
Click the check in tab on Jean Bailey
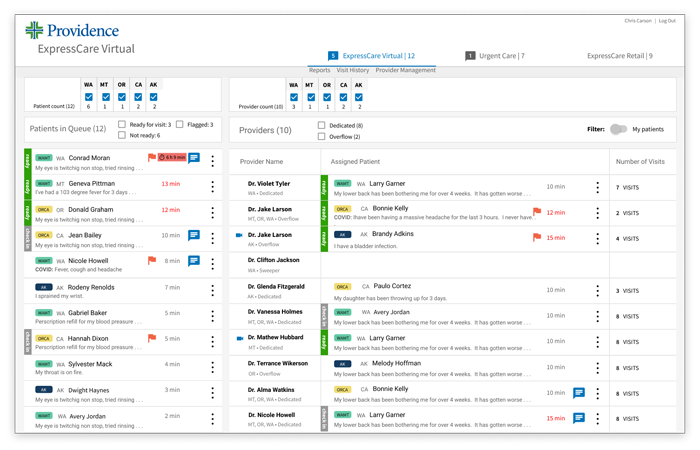click(x=28, y=239)
